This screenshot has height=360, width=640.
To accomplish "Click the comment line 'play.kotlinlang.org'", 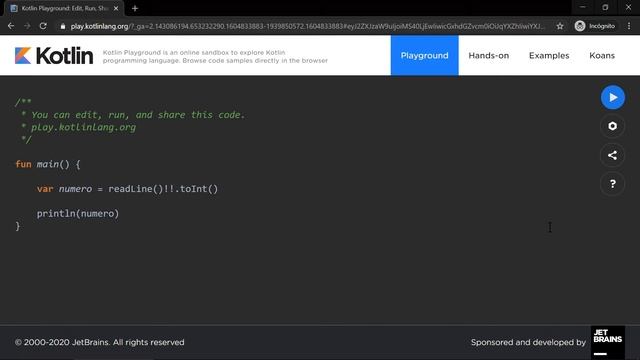I will click(x=83, y=127).
